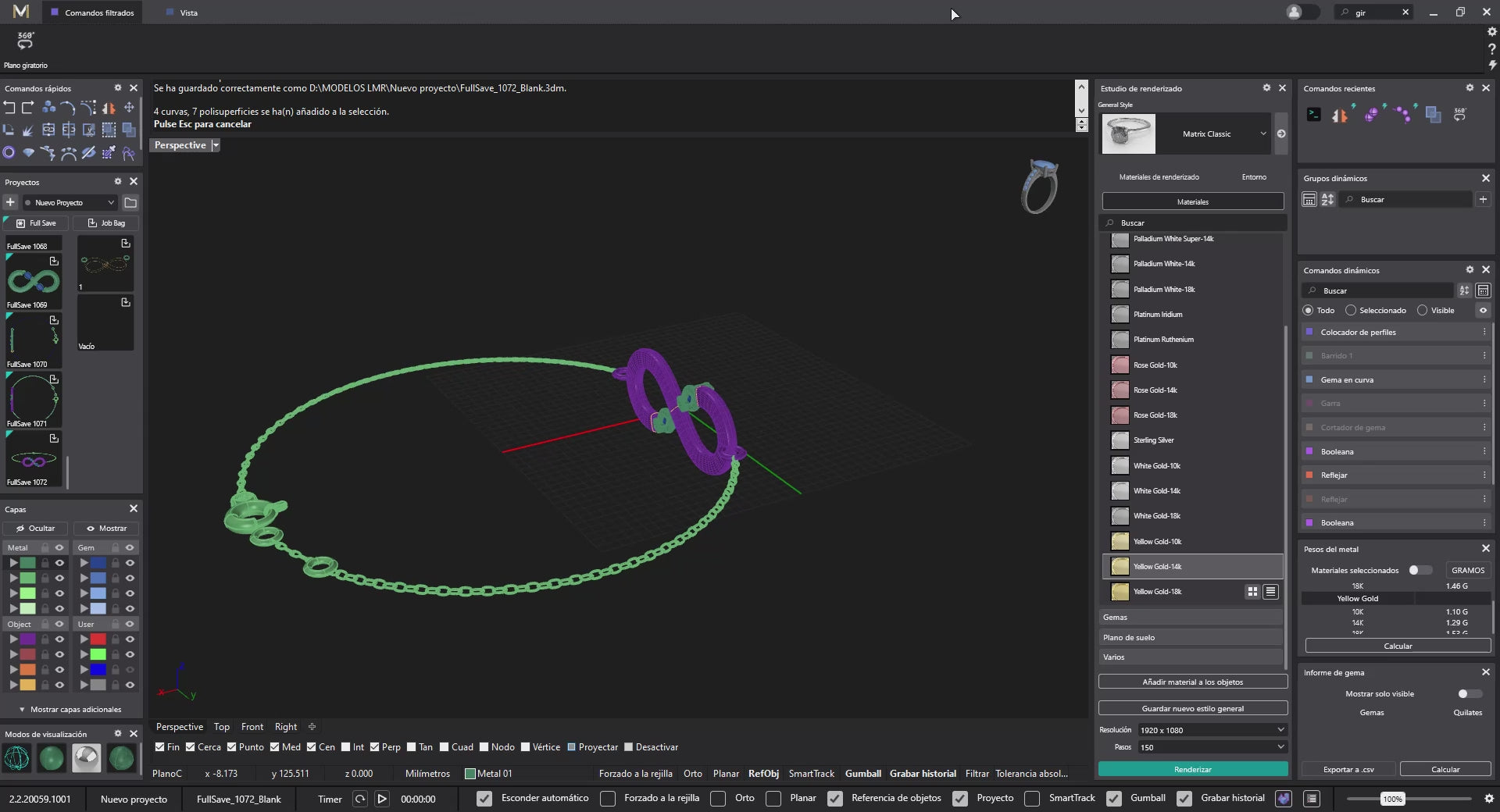
Task: Click the Rose Gold-14k material swatch
Action: [x=1120, y=390]
